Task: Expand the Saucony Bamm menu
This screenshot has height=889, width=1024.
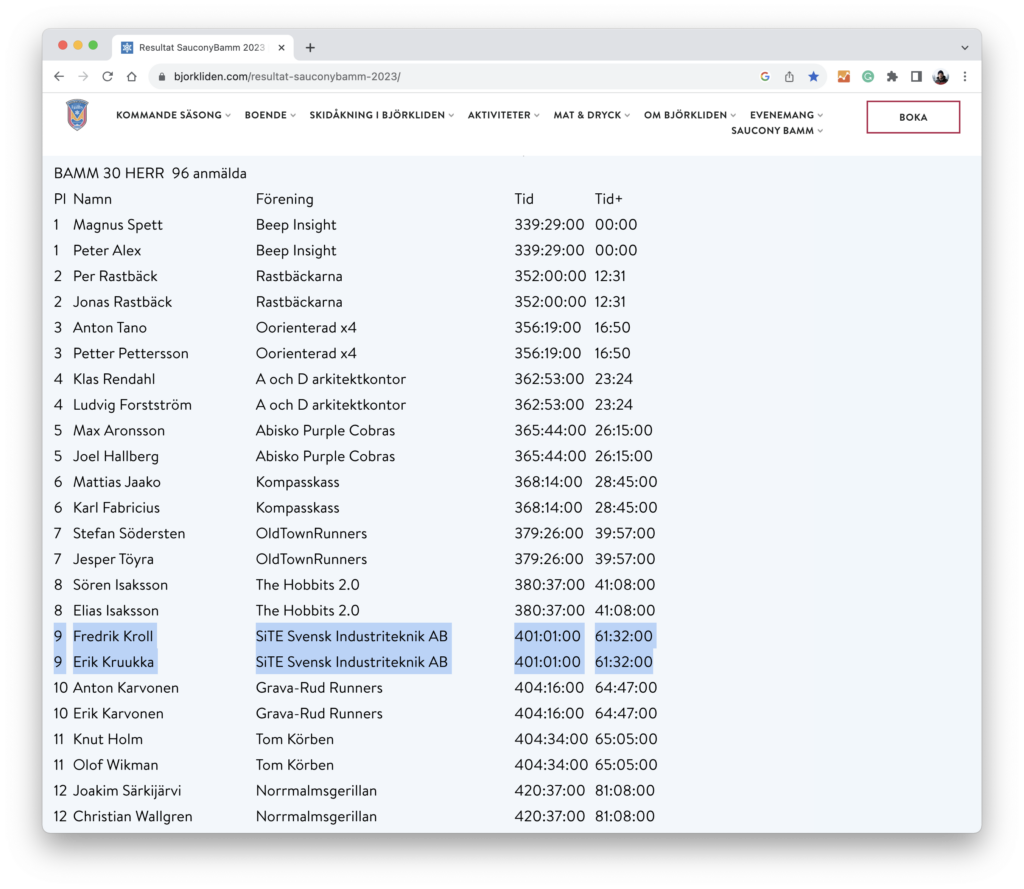Action: [x=776, y=131]
